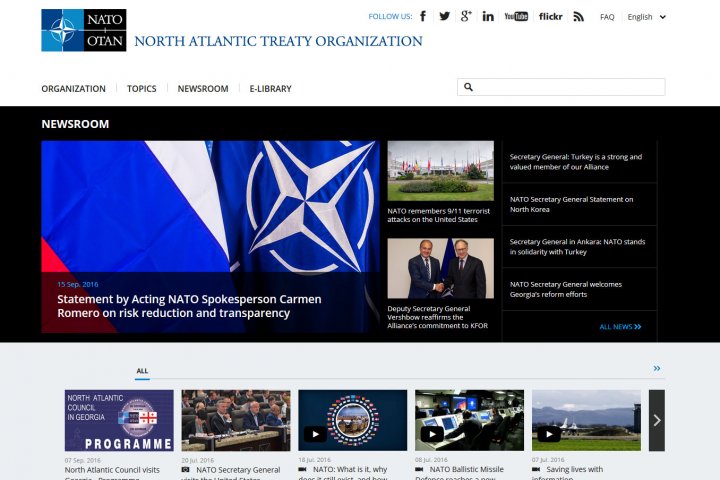Screen dimensions: 720x480
Task: Click the council meeting photo thumbnail
Action: (x=236, y=420)
